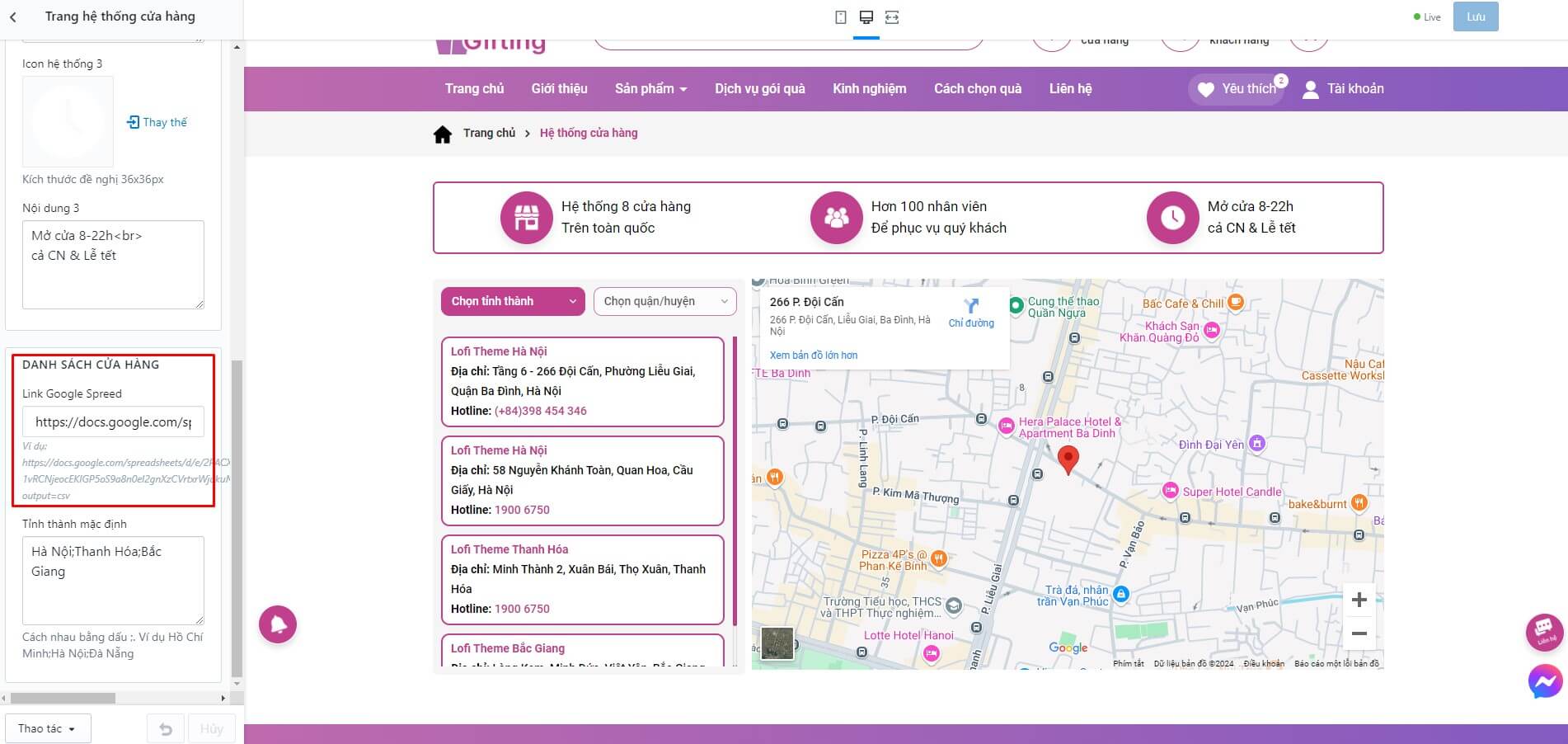Select the Lofi Theme Thanh Hóa store card

[583, 580]
